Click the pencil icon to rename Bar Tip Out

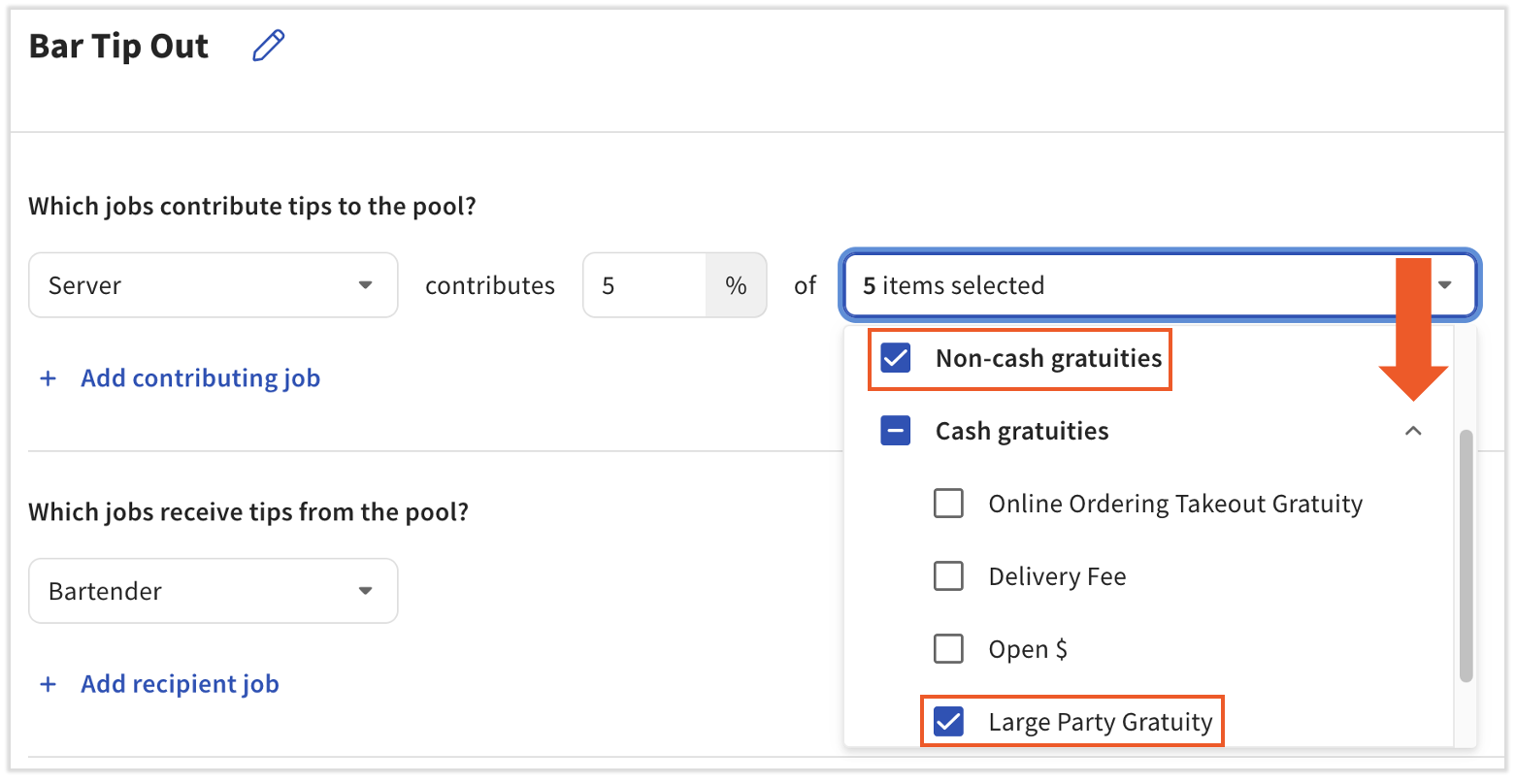[268, 46]
